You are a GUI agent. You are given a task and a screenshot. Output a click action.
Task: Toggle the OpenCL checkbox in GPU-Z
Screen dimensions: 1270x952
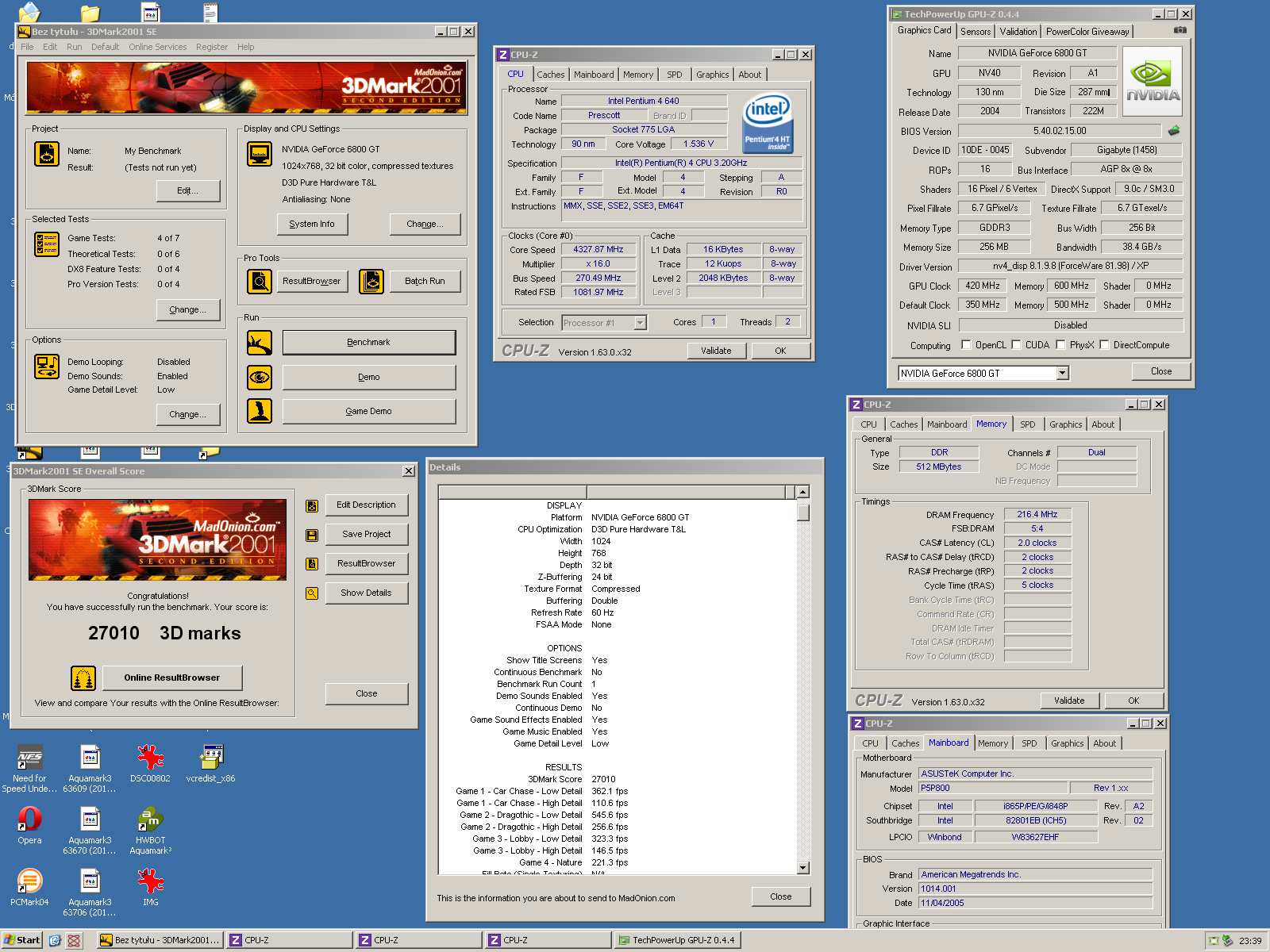966,345
